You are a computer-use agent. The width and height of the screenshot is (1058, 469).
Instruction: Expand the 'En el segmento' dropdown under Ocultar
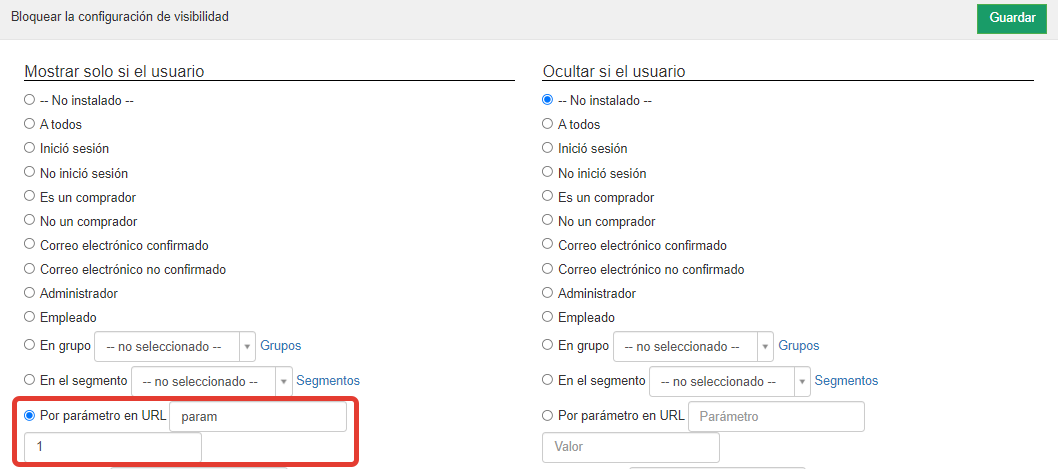coord(730,381)
